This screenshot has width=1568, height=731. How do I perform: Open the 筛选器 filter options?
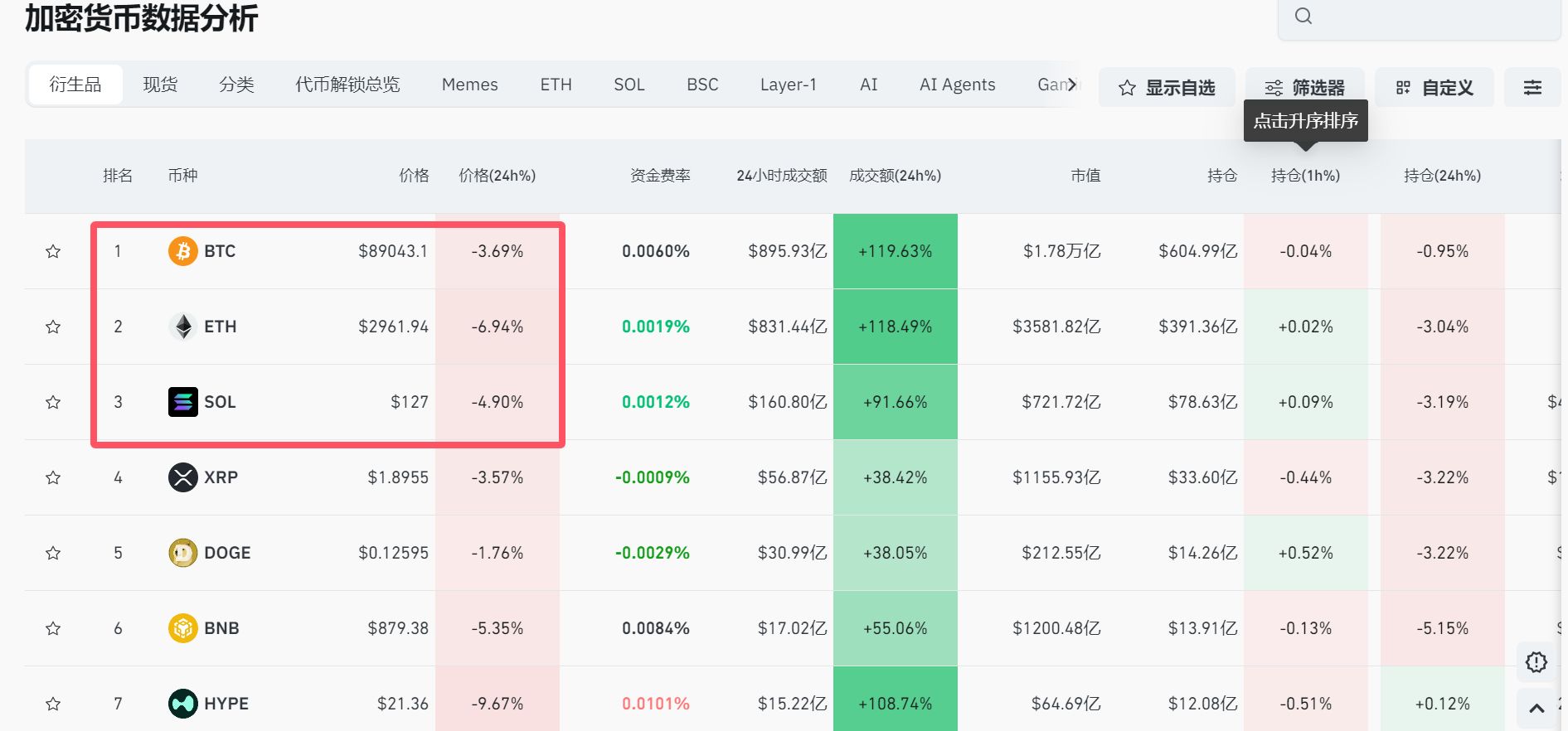[1304, 88]
